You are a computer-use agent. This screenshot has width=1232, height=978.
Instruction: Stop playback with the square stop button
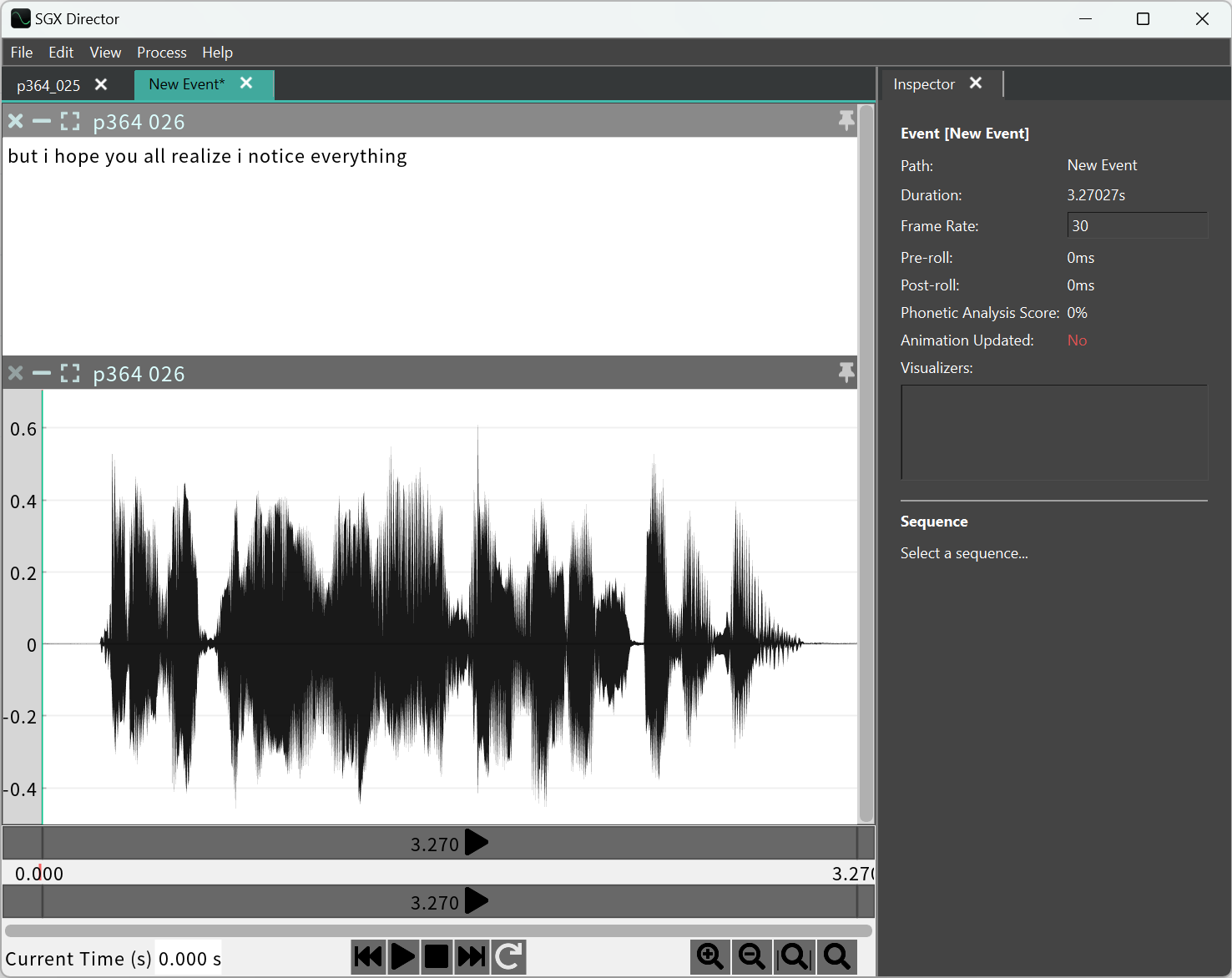pyautogui.click(x=437, y=956)
